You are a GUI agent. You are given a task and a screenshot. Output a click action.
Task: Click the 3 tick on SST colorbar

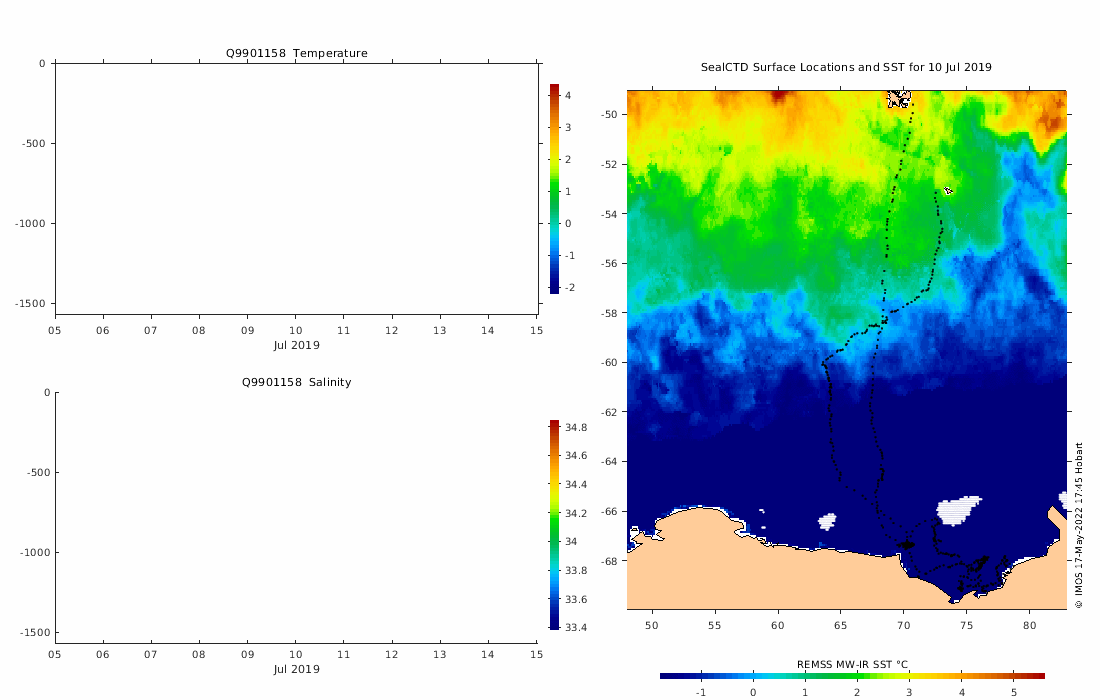tap(909, 692)
